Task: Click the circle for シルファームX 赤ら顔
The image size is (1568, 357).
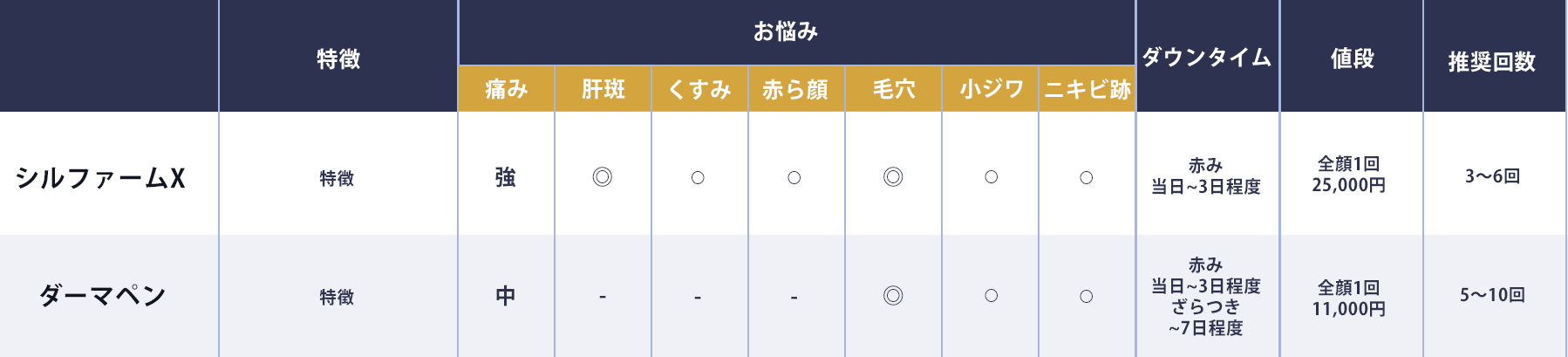Action: [x=794, y=177]
